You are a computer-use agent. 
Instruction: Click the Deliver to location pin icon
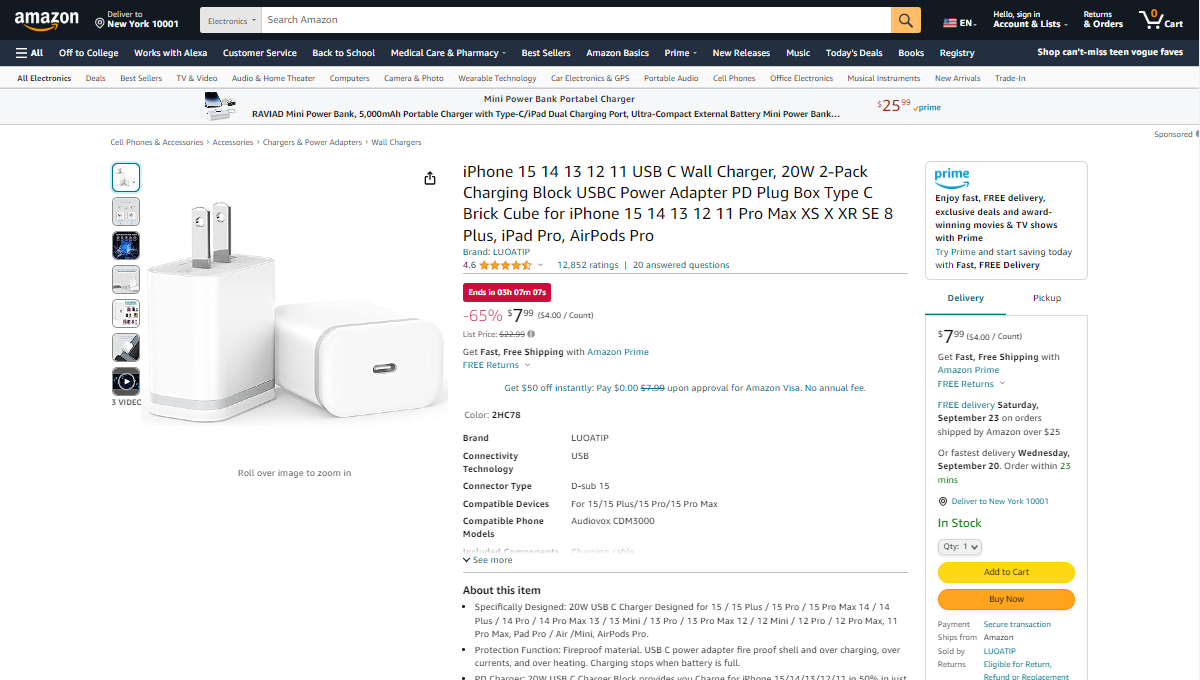100,22
